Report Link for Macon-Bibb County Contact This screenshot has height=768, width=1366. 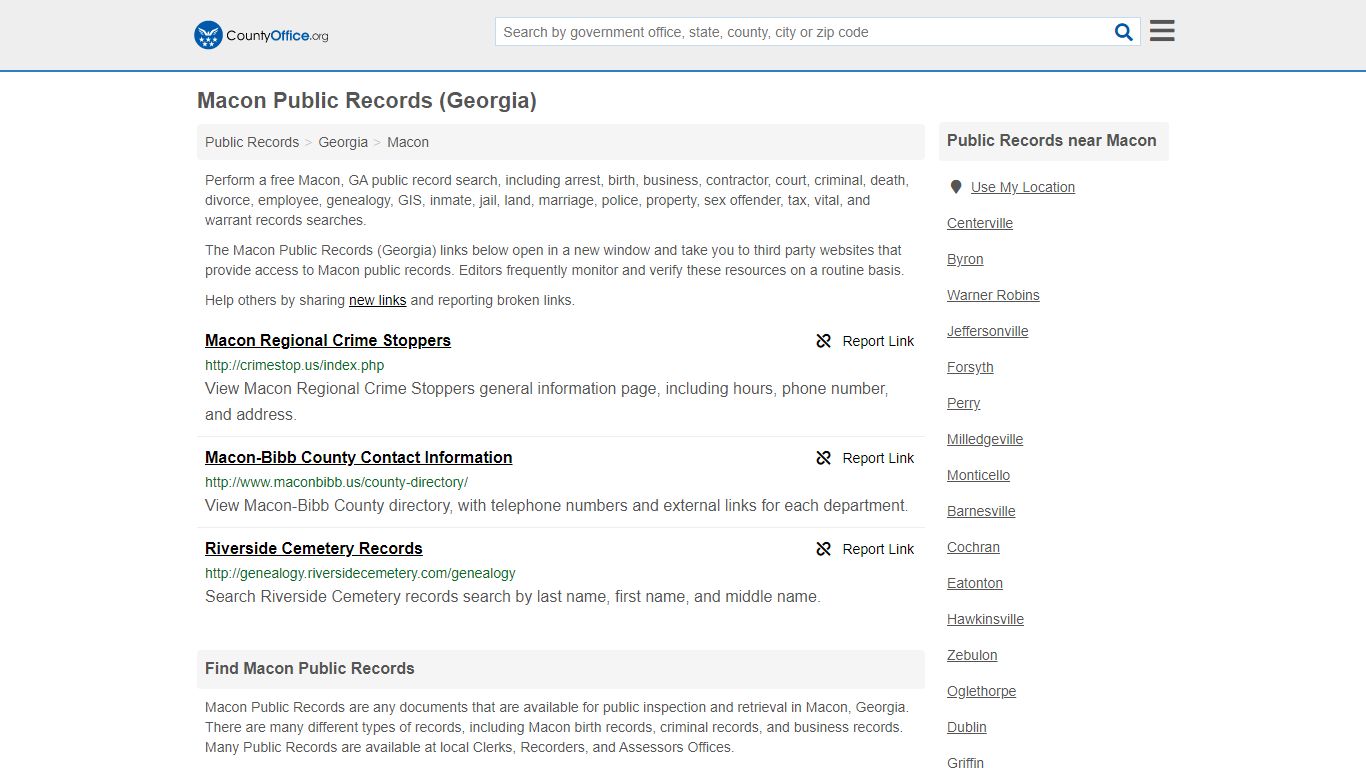878,458
